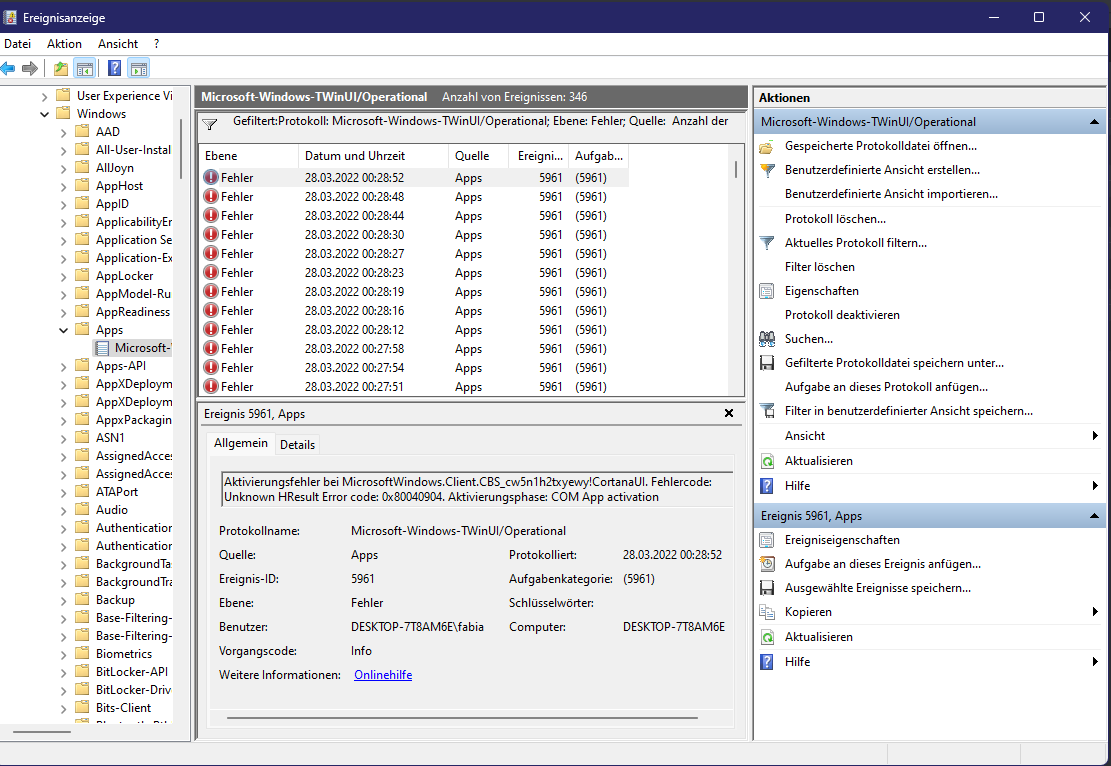
Task: Click the Aktivierungsfehler description text box
Action: [477, 489]
